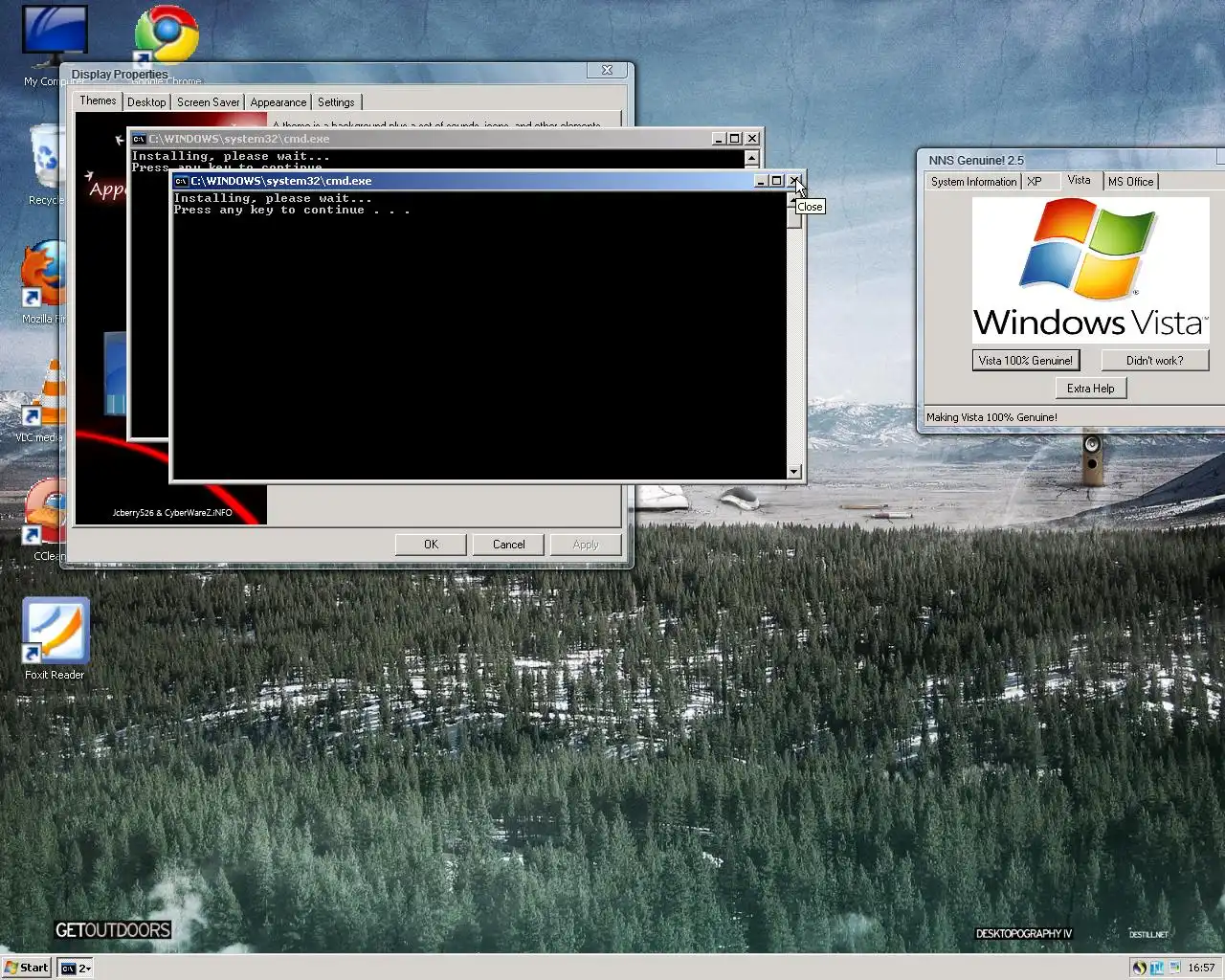Image resolution: width=1225 pixels, height=980 pixels.
Task: Click the front cmd scrollbar down arrow
Action: 793,471
